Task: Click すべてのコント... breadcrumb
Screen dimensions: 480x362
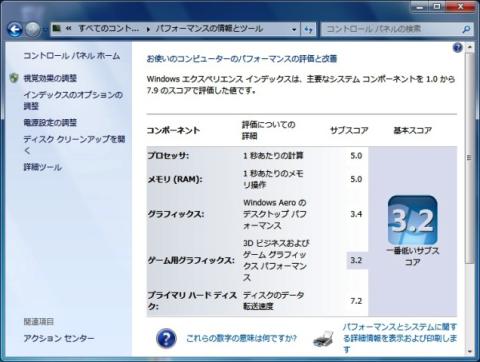Action: [x=109, y=29]
